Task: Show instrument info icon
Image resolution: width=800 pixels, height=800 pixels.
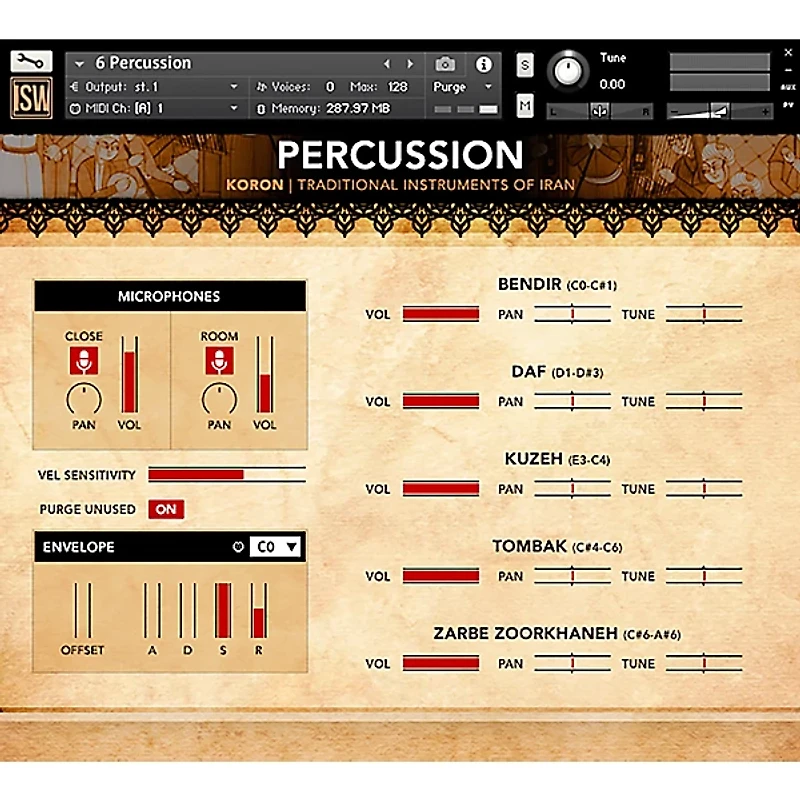Action: 484,64
